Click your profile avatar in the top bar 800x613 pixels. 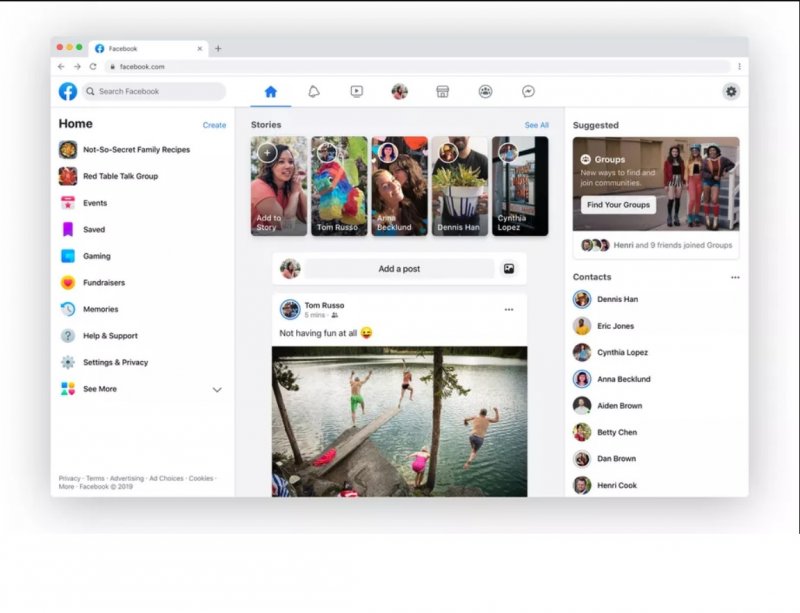coord(399,91)
